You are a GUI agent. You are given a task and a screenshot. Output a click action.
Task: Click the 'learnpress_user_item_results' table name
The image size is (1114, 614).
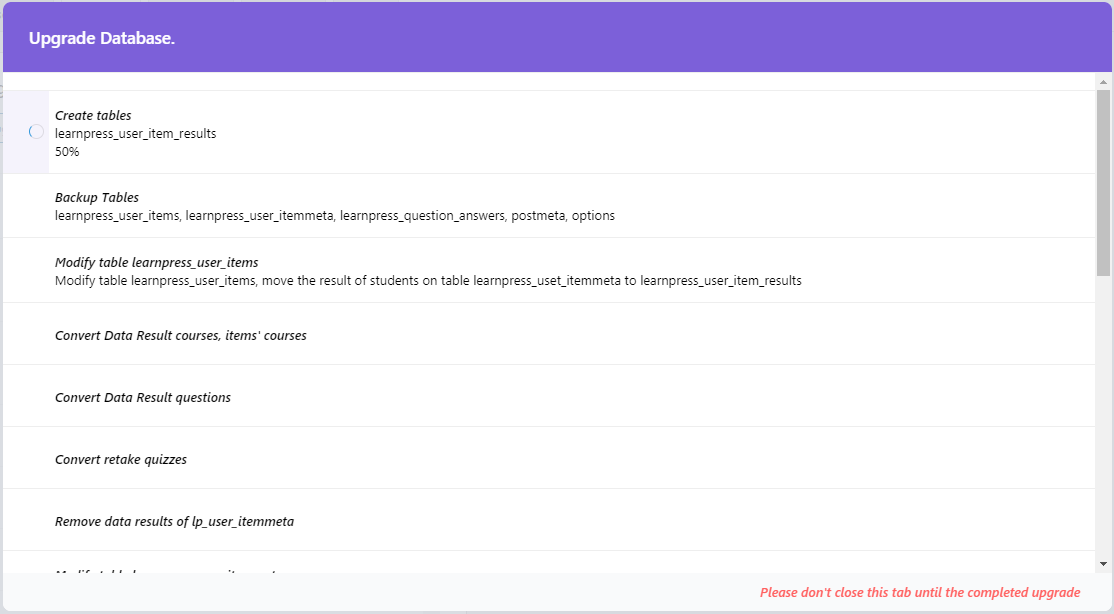click(x=136, y=134)
